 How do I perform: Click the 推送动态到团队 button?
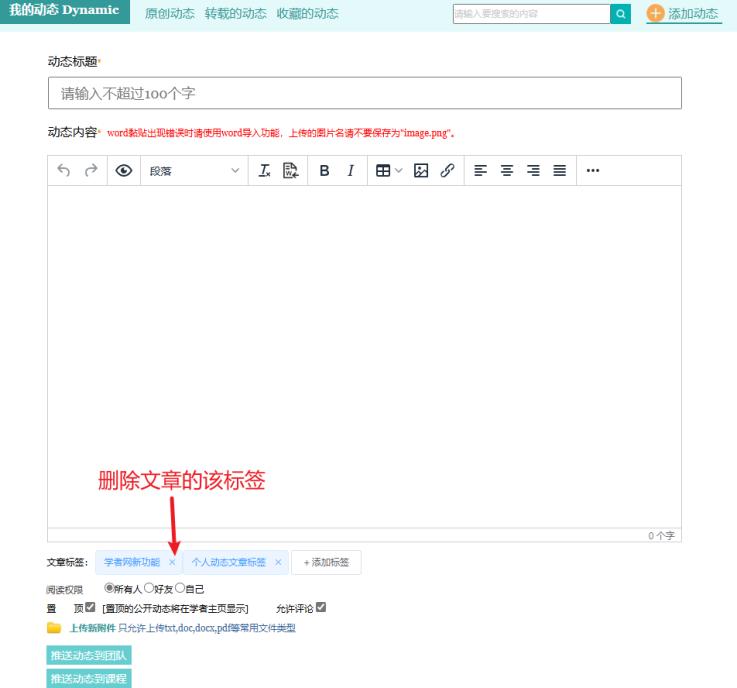89,656
